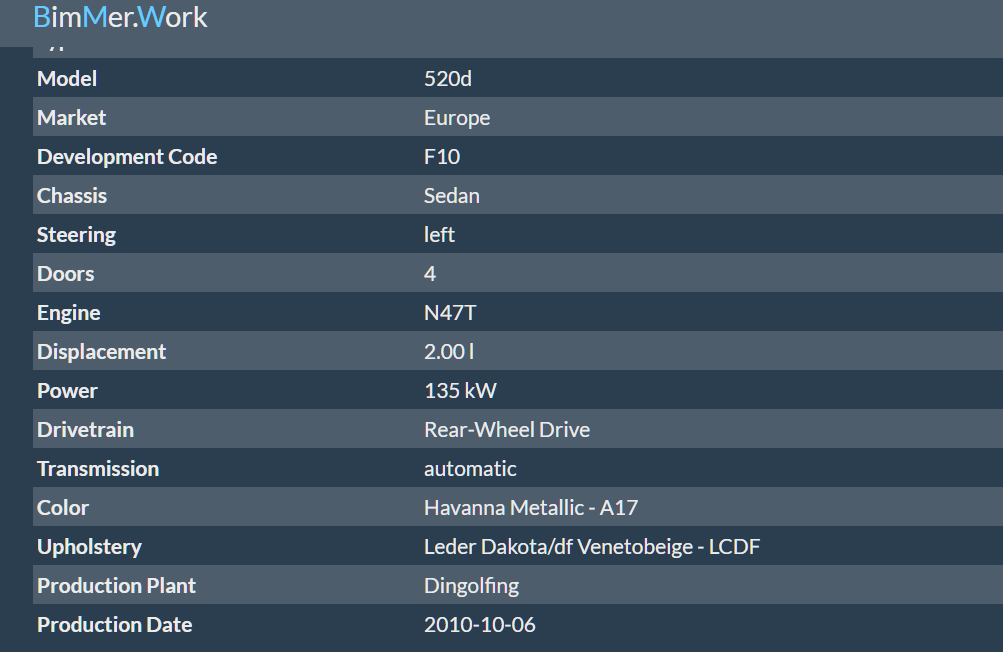Select the Model value 520d
The image size is (1003, 652).
[x=448, y=79]
